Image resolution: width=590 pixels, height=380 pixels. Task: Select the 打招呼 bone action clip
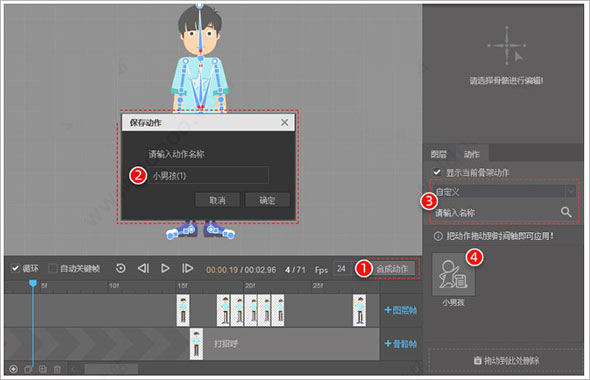click(x=284, y=344)
